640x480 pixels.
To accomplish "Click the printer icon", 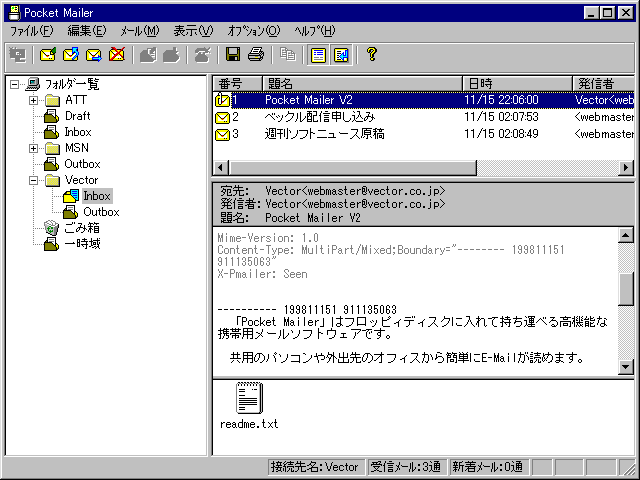I will click(256, 55).
